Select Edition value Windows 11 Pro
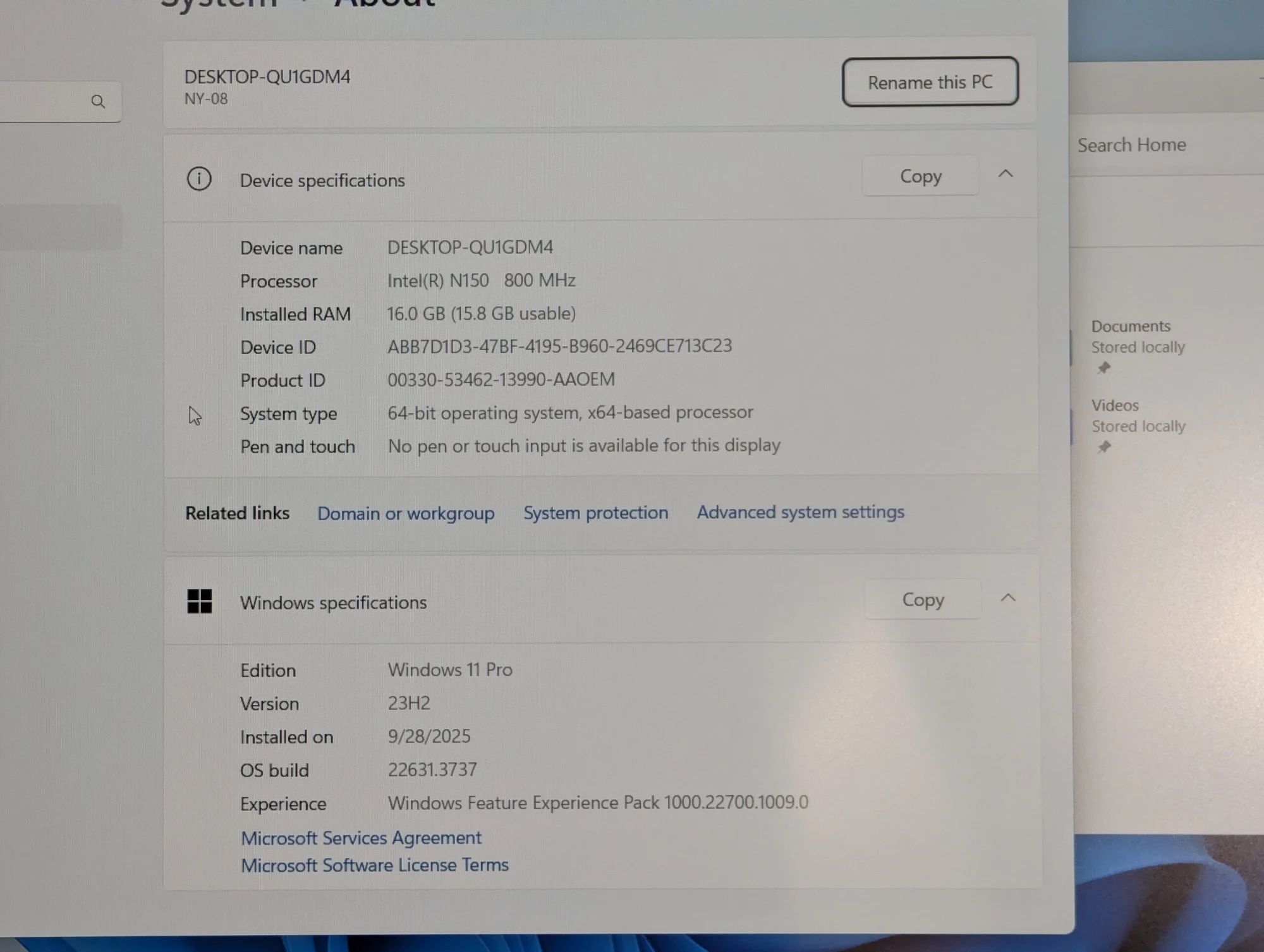Image resolution: width=1264 pixels, height=952 pixels. [450, 669]
